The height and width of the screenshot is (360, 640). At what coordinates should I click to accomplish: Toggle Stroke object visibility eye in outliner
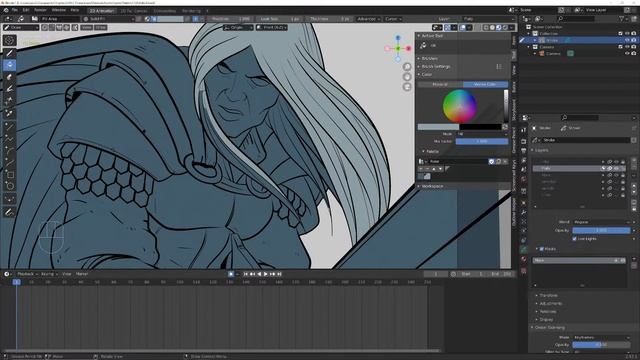[x=627, y=40]
